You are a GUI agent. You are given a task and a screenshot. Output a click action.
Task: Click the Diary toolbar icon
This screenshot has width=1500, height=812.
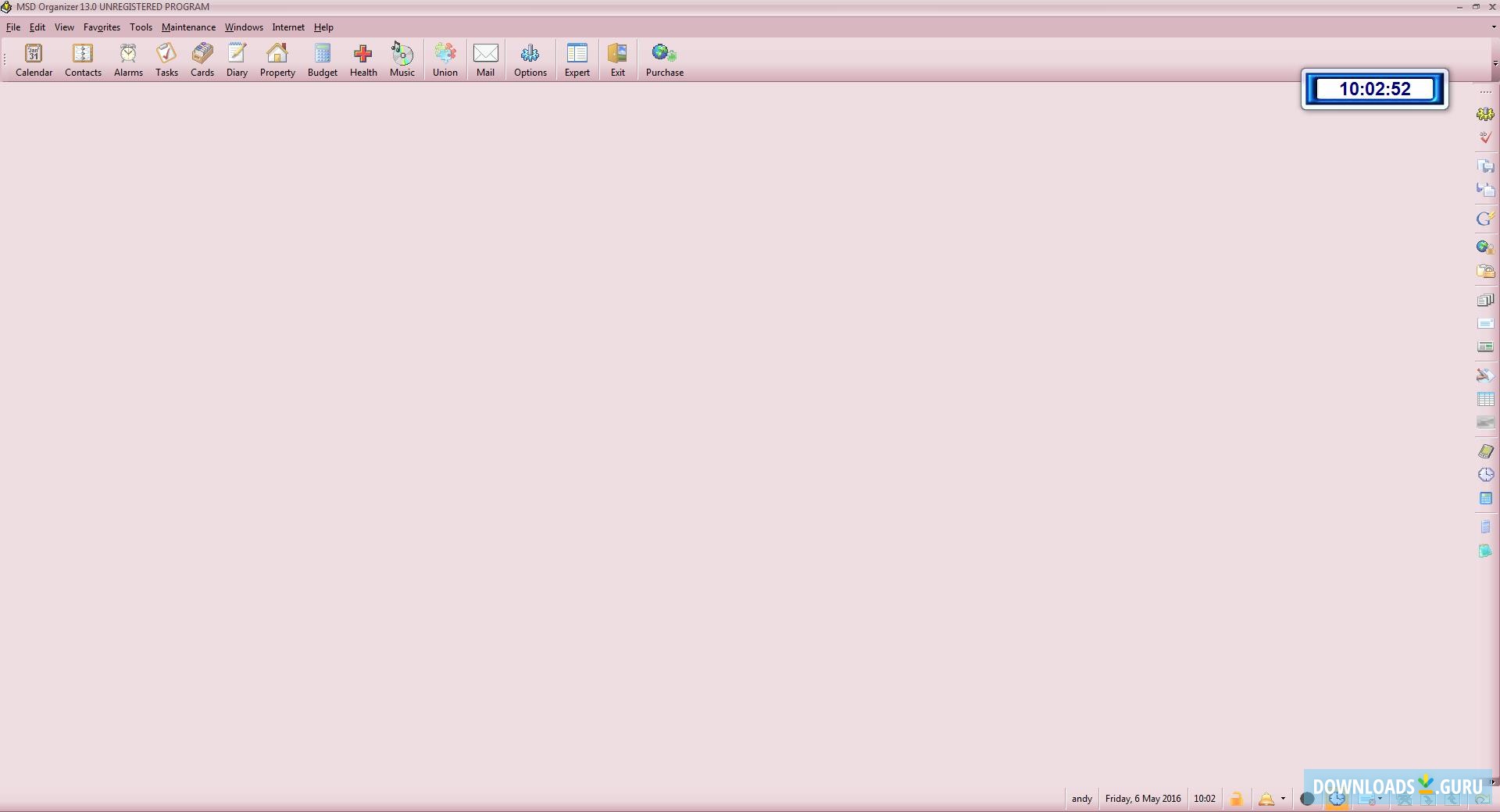click(237, 60)
